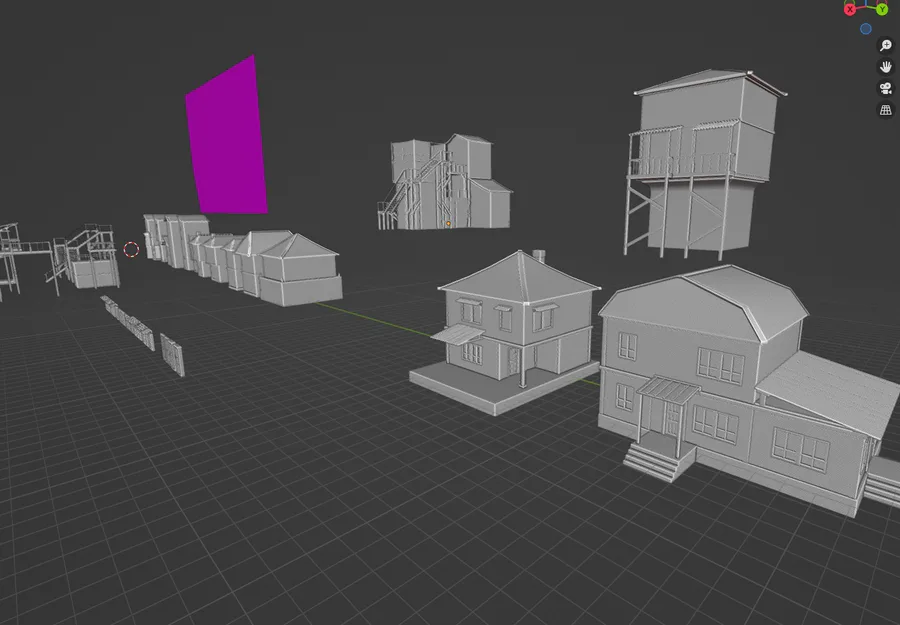Click the red-white 3D cursor
The height and width of the screenshot is (625, 900).
coord(131,250)
